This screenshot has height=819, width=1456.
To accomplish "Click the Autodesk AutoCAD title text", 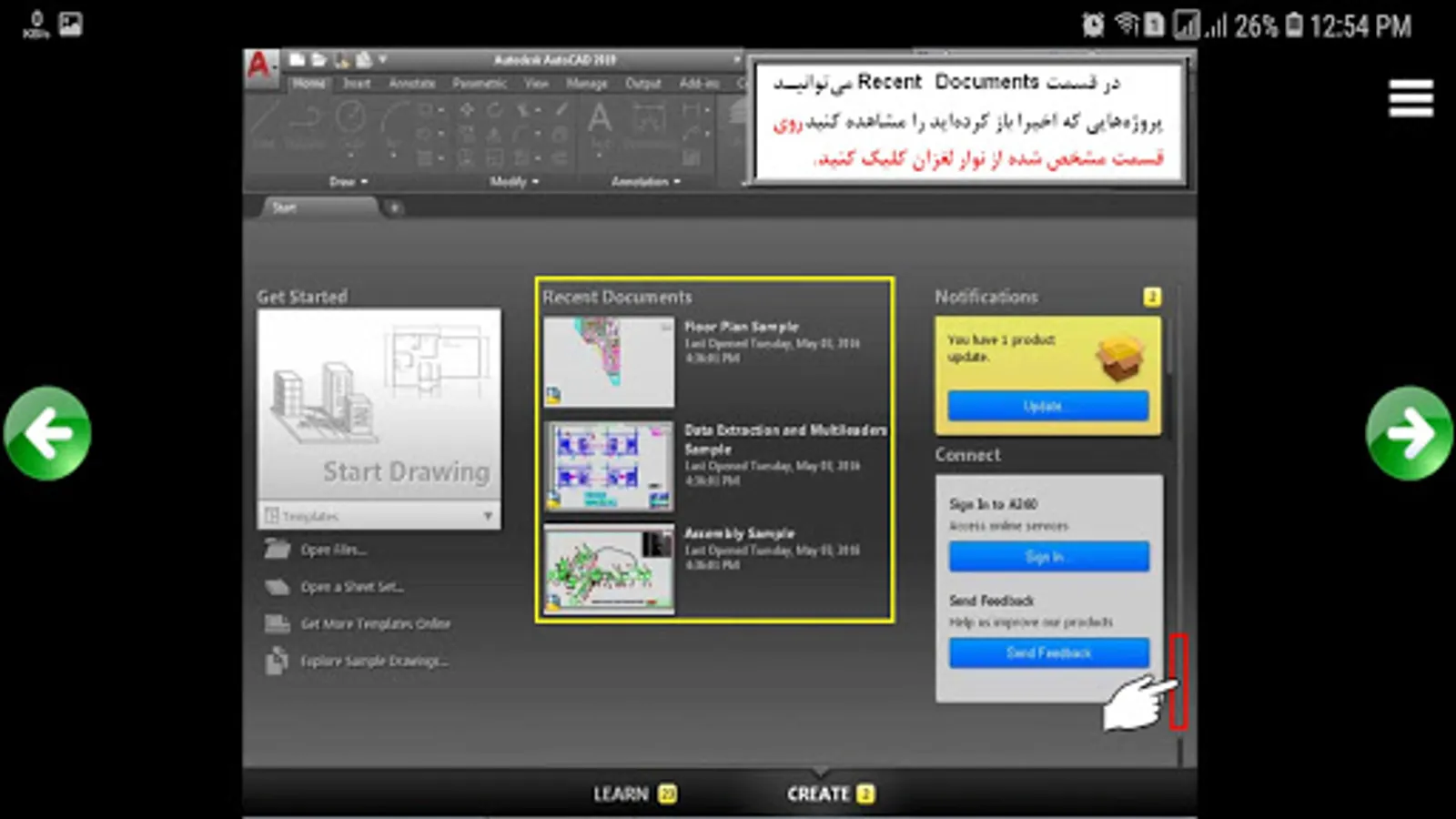I will 555,60.
